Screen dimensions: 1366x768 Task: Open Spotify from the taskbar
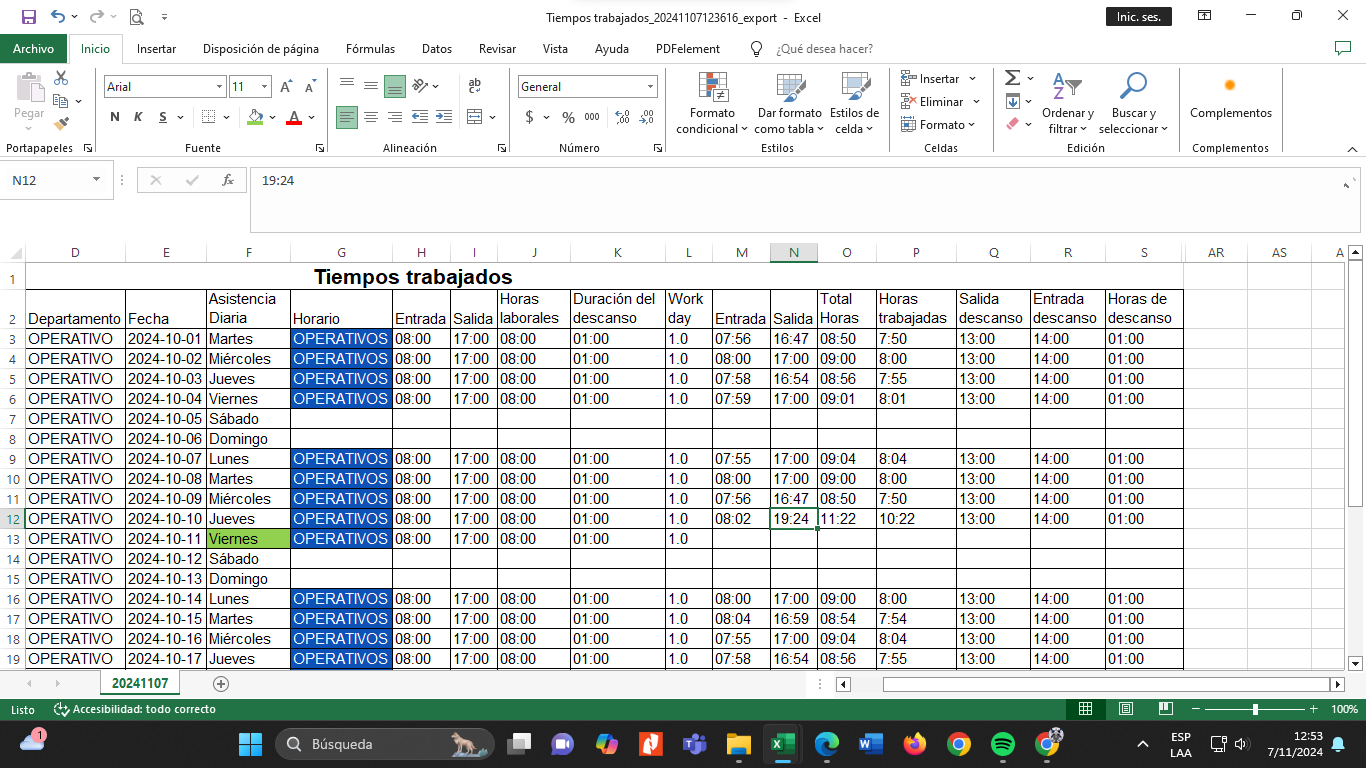point(1003,744)
